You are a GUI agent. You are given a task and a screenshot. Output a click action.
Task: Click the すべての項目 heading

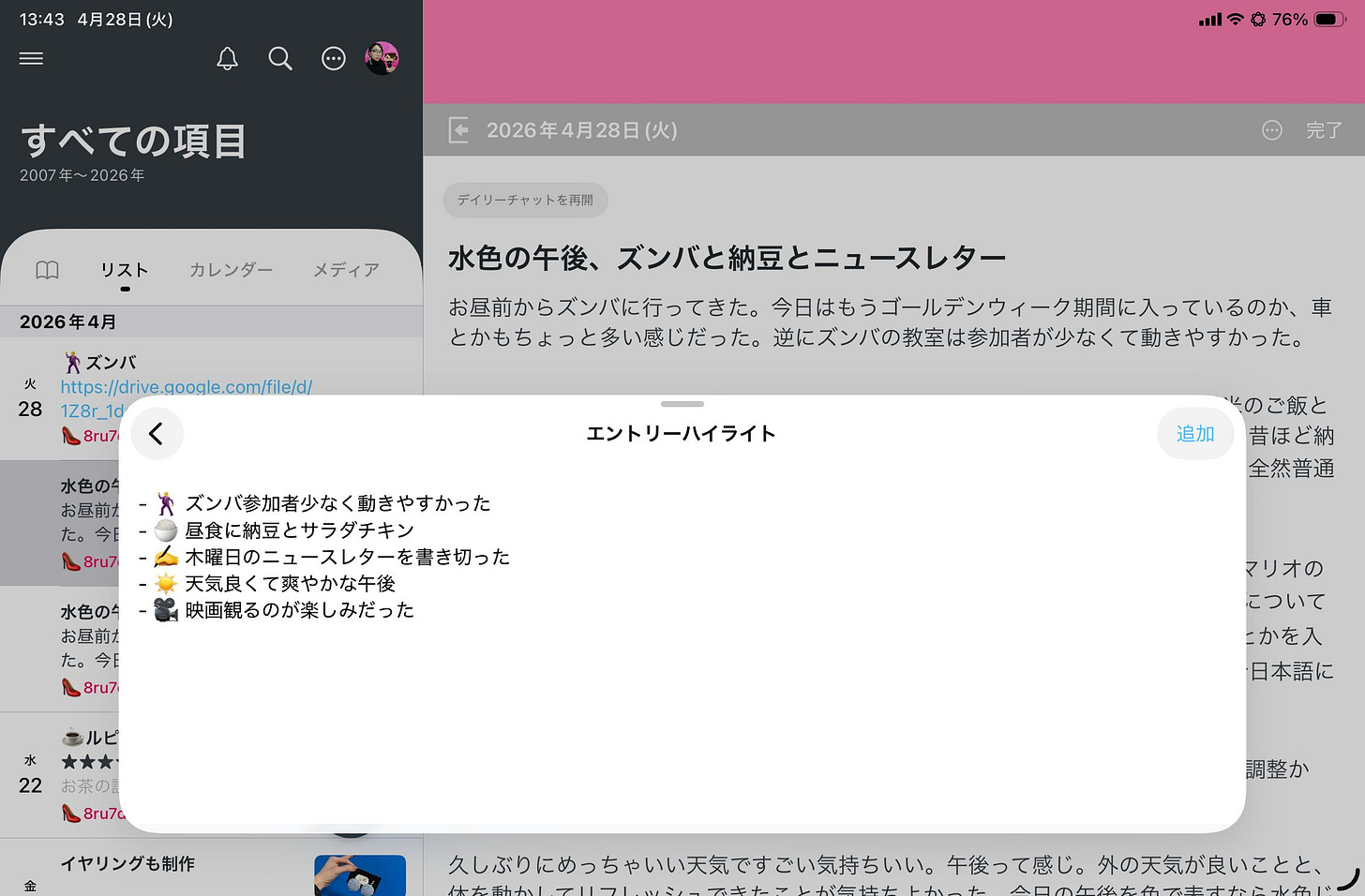(x=133, y=142)
